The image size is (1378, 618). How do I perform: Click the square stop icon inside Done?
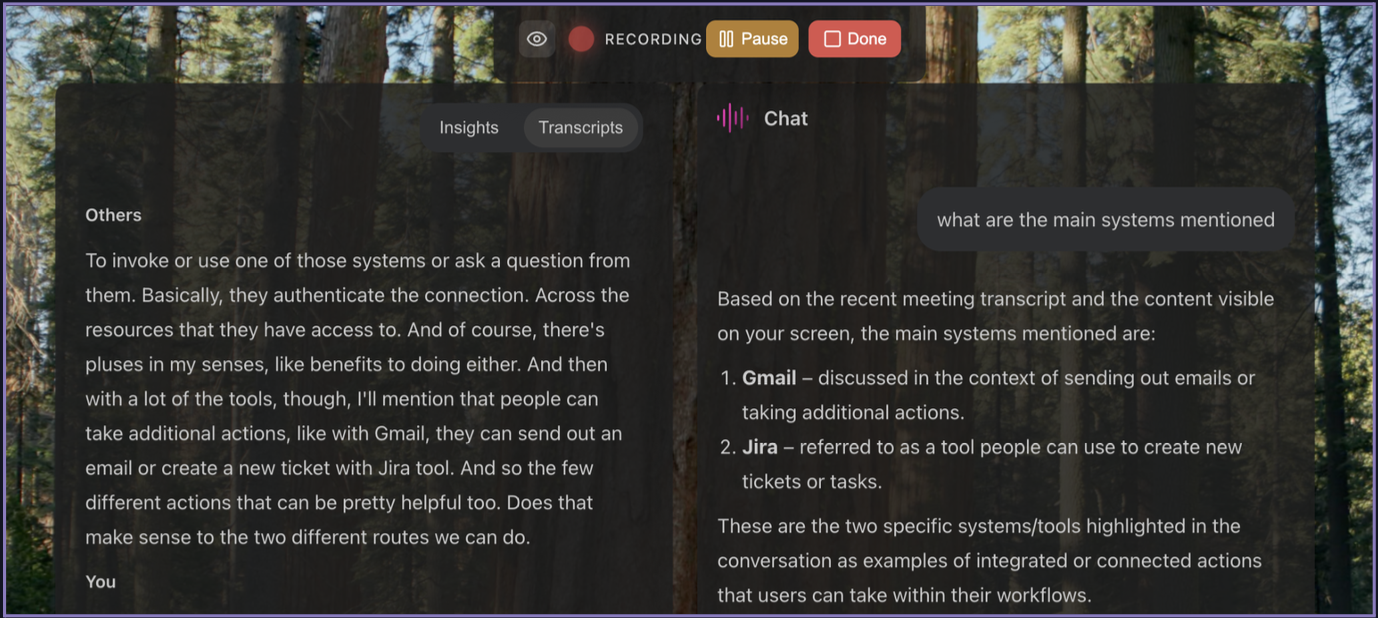click(832, 39)
